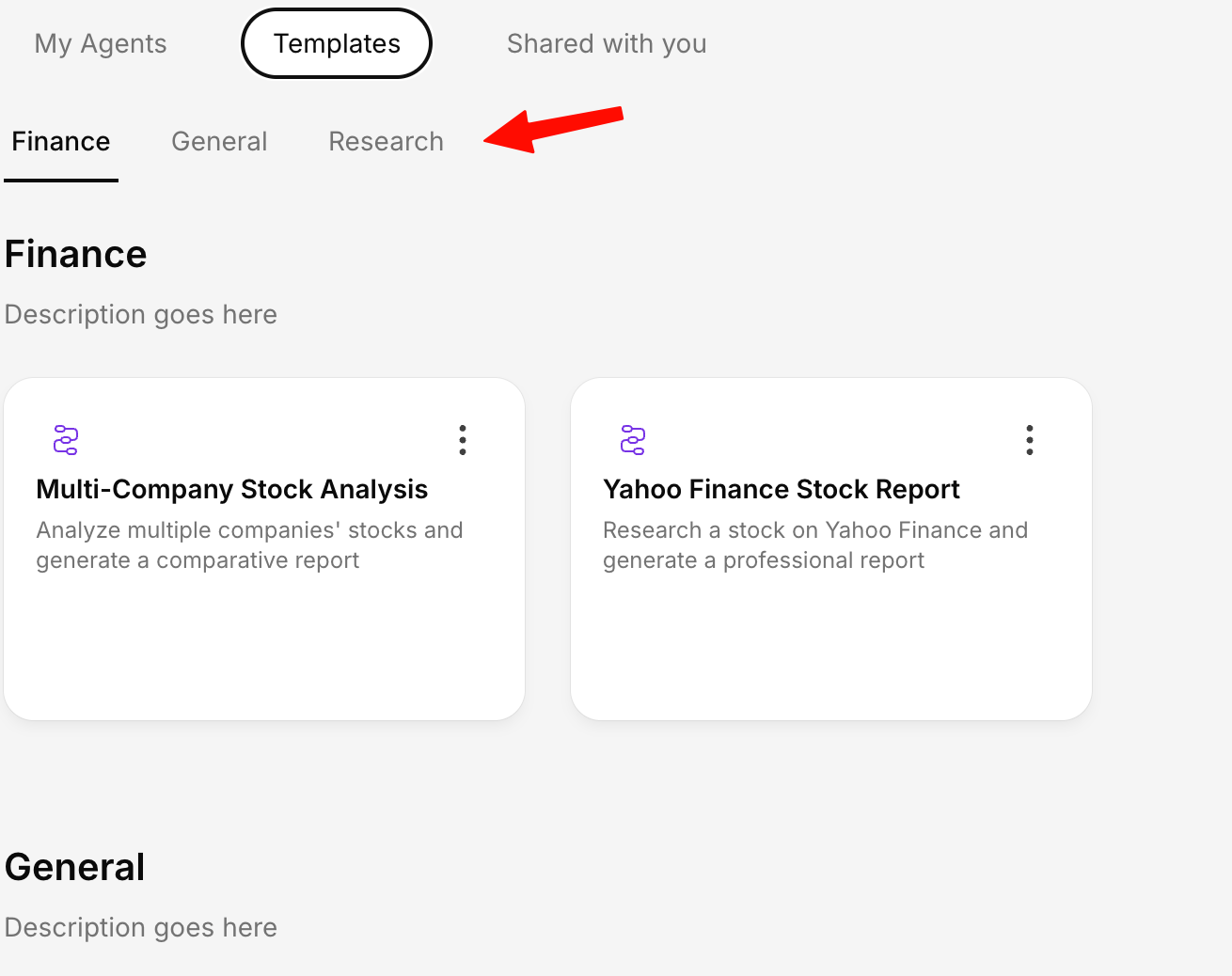1232x976 pixels.
Task: Open the Shared with you tab
Action: [607, 44]
